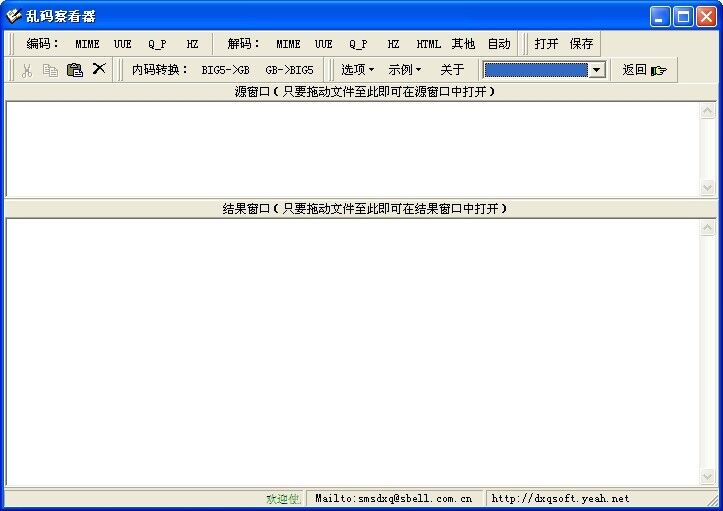Click the 返回 return button
Image resolution: width=723 pixels, height=511 pixels.
coord(644,70)
